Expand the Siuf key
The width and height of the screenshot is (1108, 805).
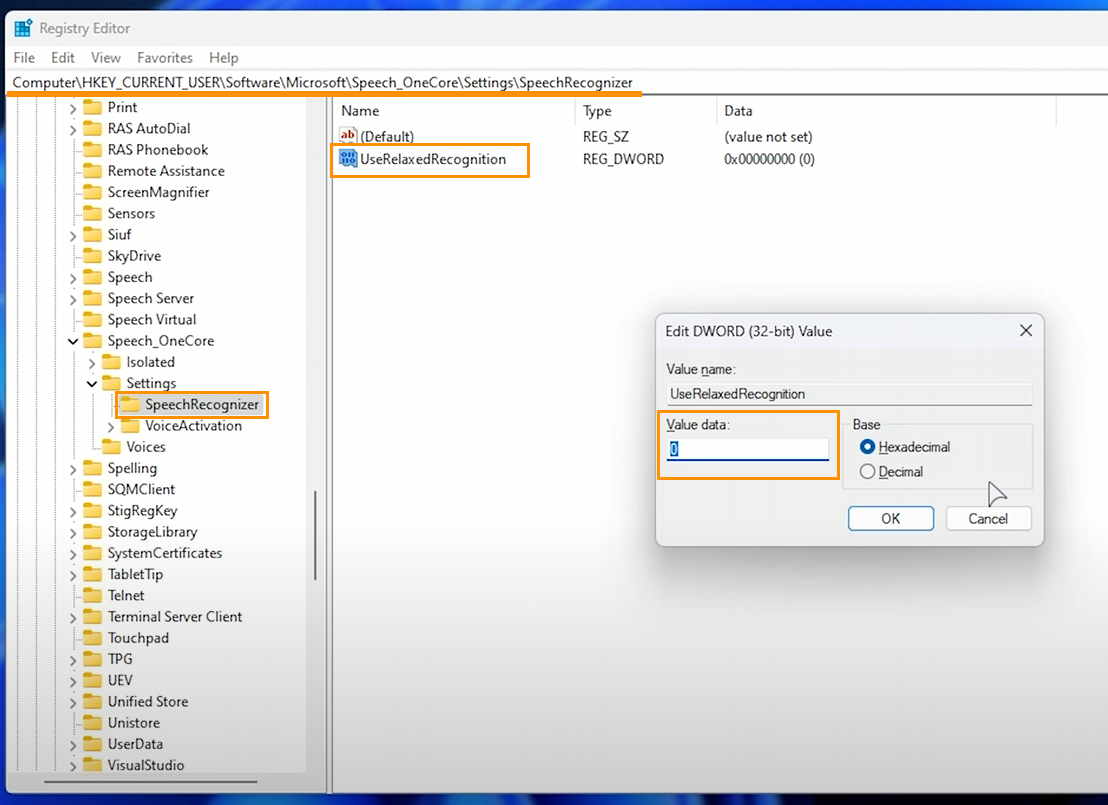click(x=73, y=236)
